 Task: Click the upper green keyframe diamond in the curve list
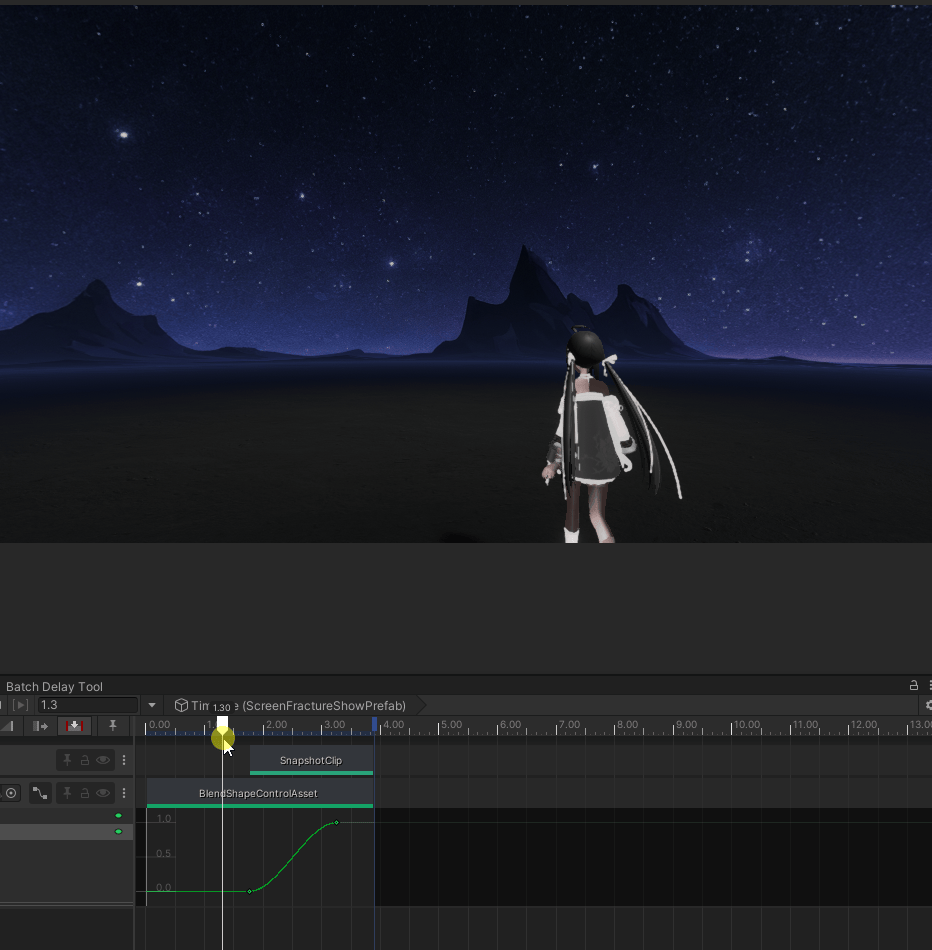(x=119, y=815)
